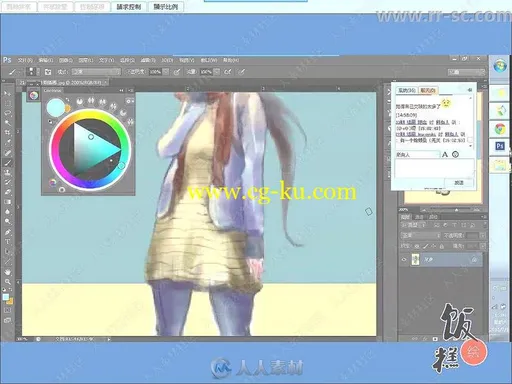Toggle visibility eye of the layer
512x384 pixels.
click(x=404, y=259)
